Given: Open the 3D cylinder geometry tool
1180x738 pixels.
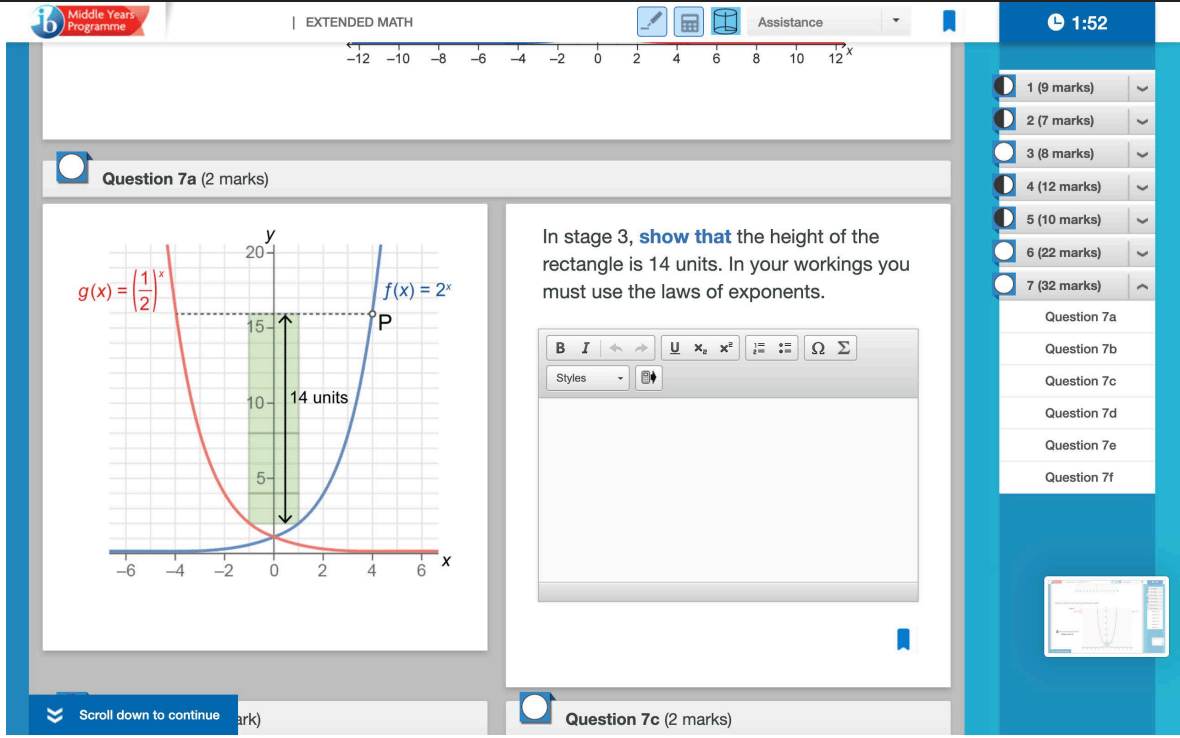Looking at the screenshot, I should (x=725, y=22).
